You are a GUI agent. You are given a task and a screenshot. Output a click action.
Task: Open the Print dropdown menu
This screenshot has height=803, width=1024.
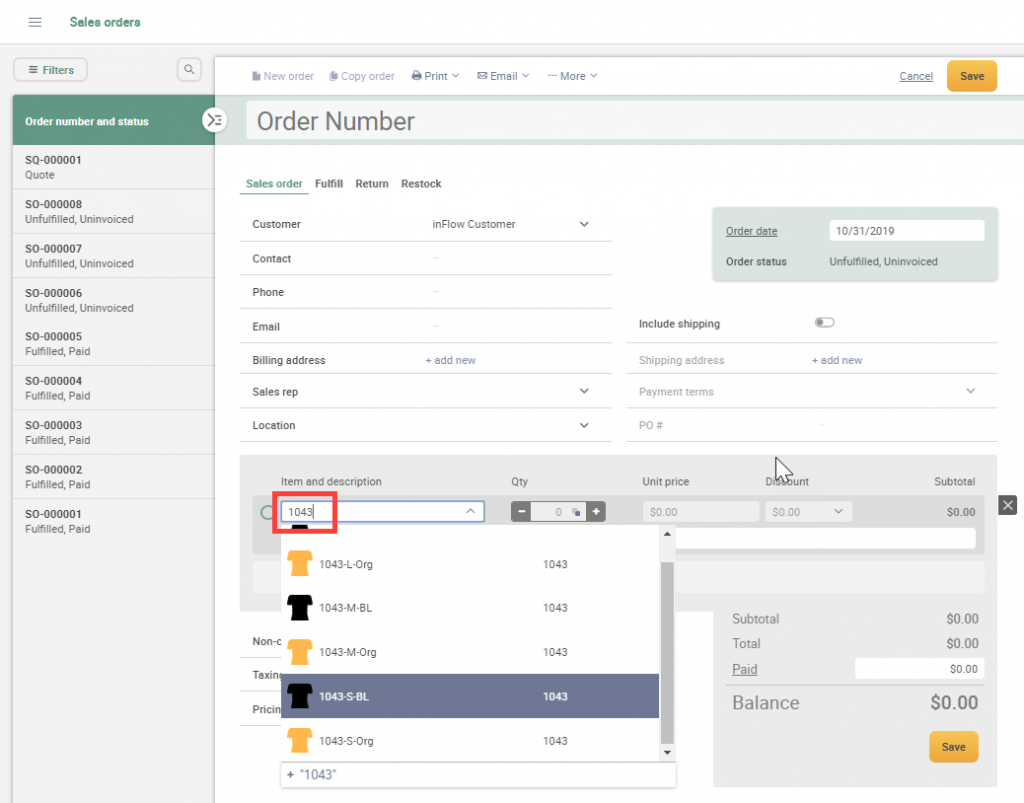(x=435, y=76)
